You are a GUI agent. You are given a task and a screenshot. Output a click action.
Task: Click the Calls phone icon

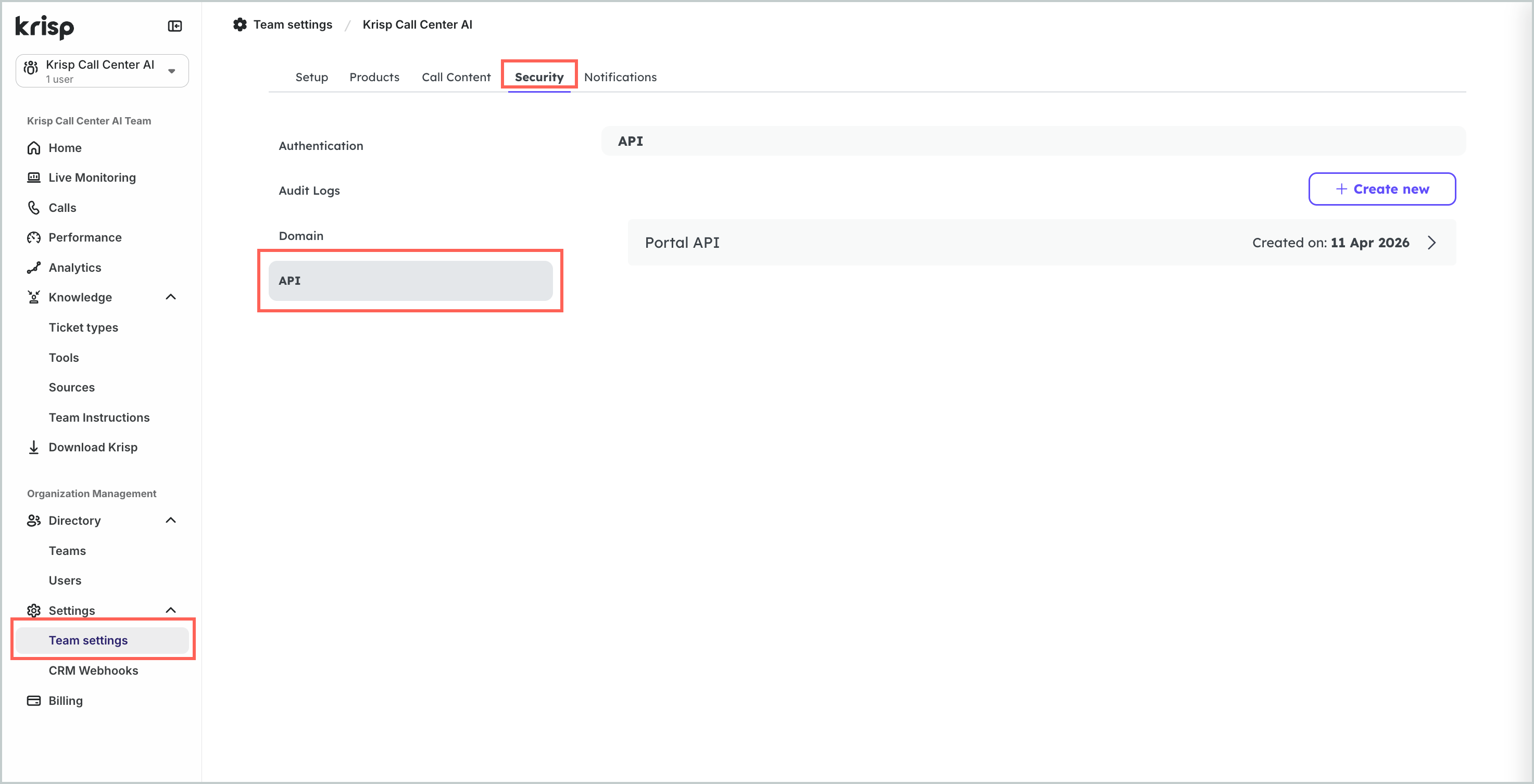[x=34, y=208]
